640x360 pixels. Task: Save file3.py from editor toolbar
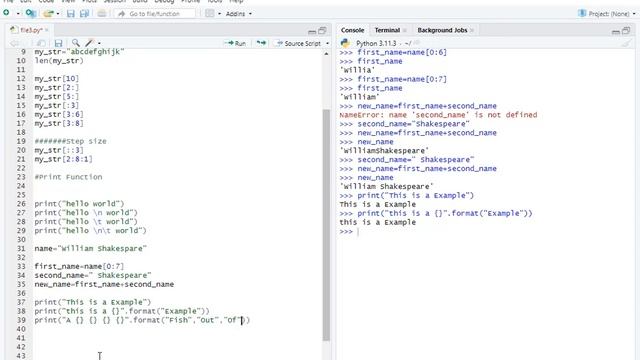58,43
